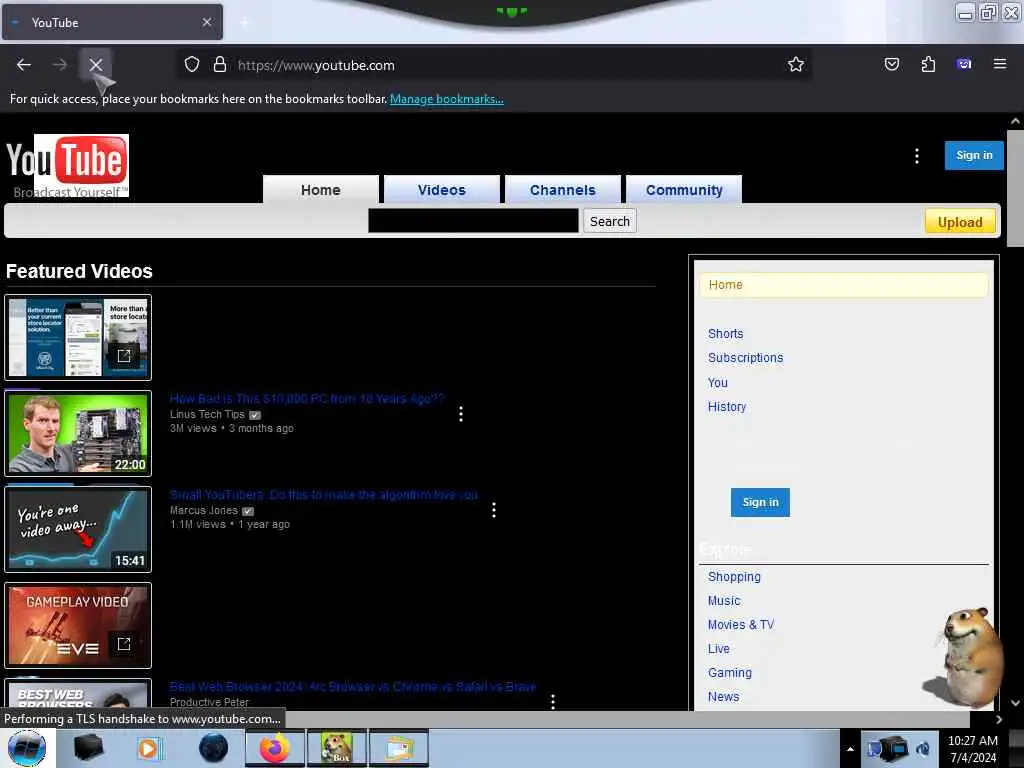Open the media player taskbar icon
This screenshot has width=1024, height=768.
click(x=149, y=748)
